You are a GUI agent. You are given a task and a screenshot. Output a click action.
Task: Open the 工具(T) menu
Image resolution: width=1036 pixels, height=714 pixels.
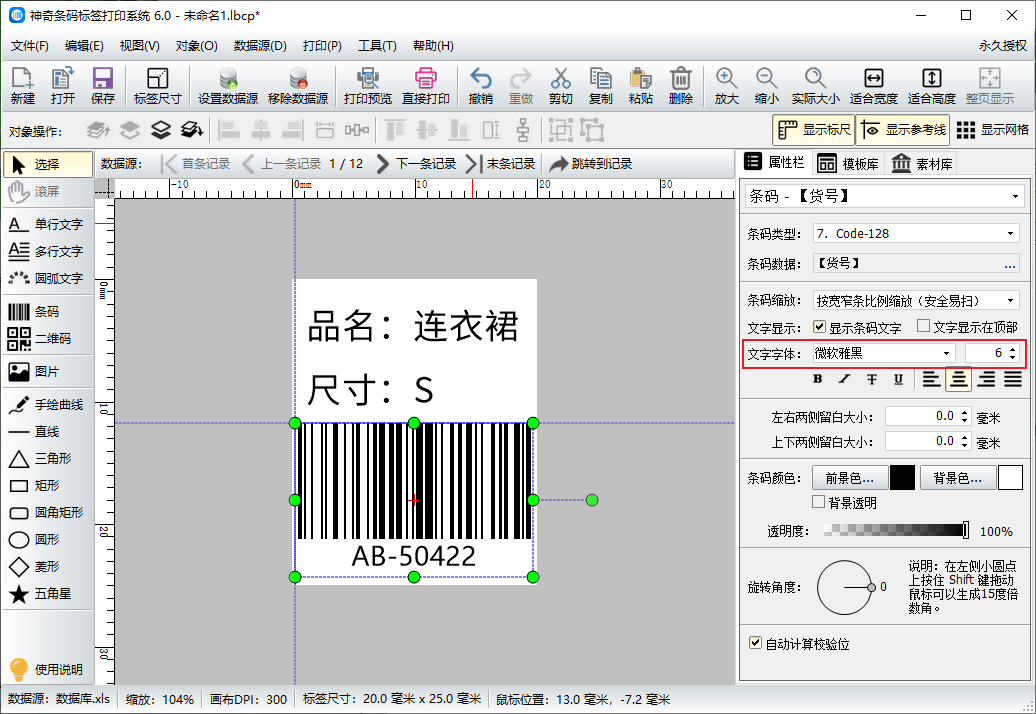[377, 46]
